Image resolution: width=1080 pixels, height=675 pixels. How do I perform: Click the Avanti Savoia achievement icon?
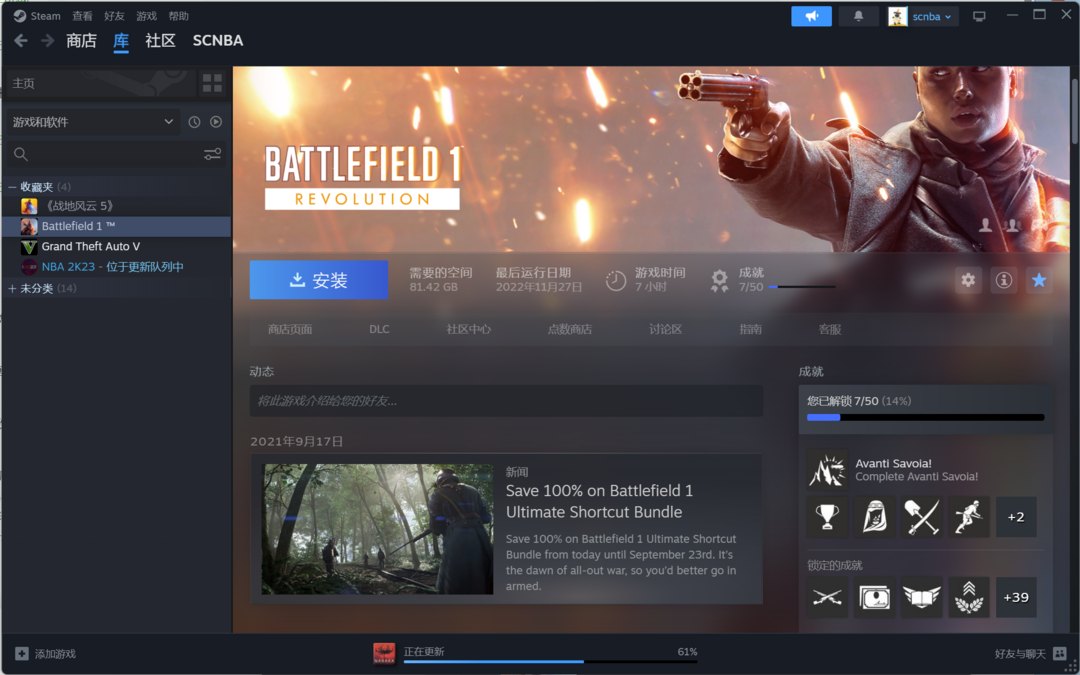(827, 470)
